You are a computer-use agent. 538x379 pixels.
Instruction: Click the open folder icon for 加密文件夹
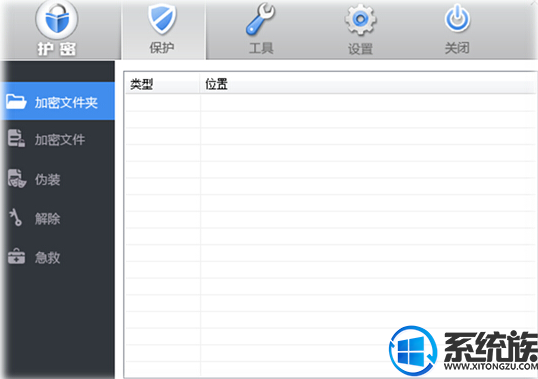click(16, 102)
